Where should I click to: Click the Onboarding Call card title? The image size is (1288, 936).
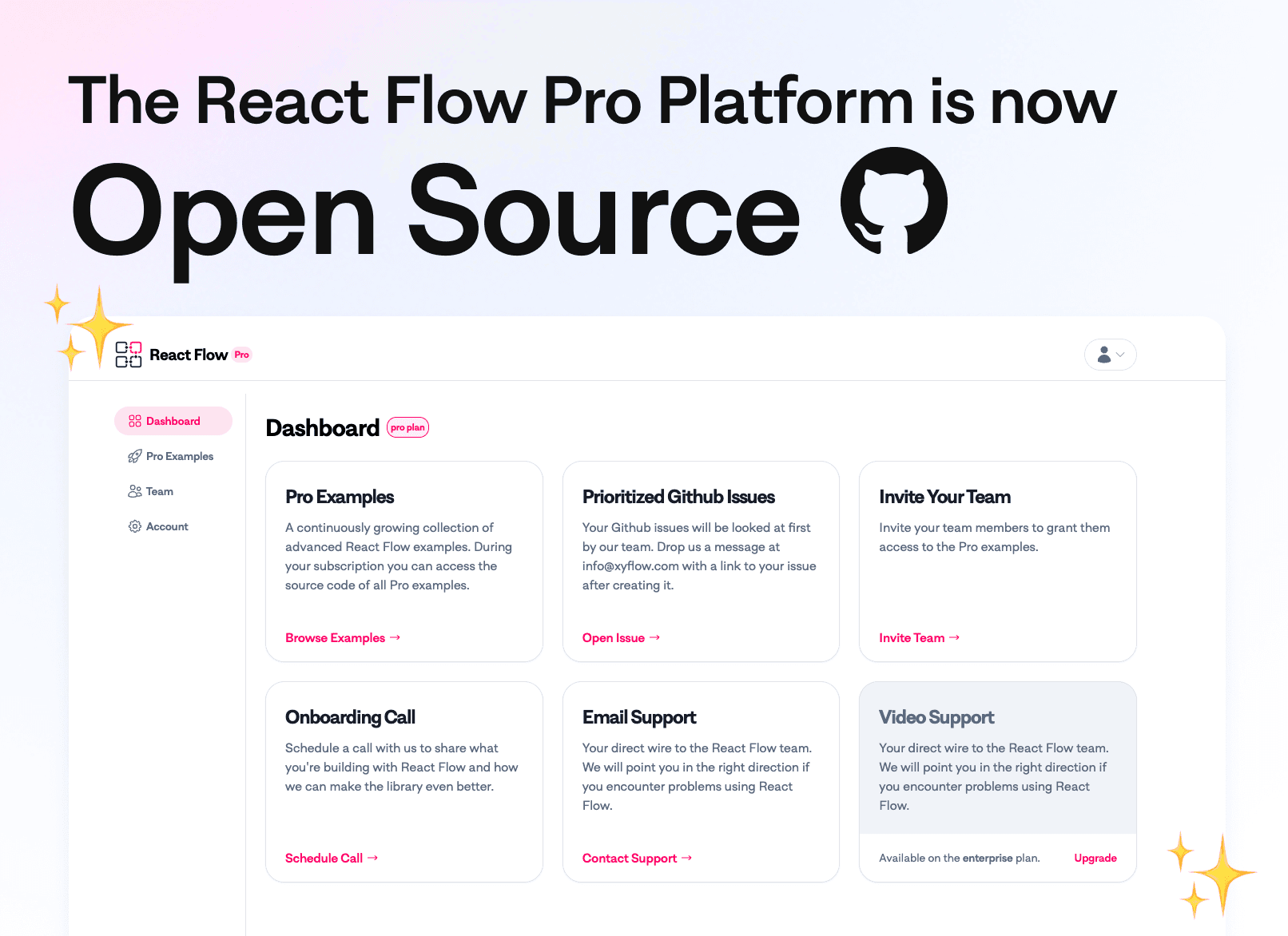click(350, 717)
